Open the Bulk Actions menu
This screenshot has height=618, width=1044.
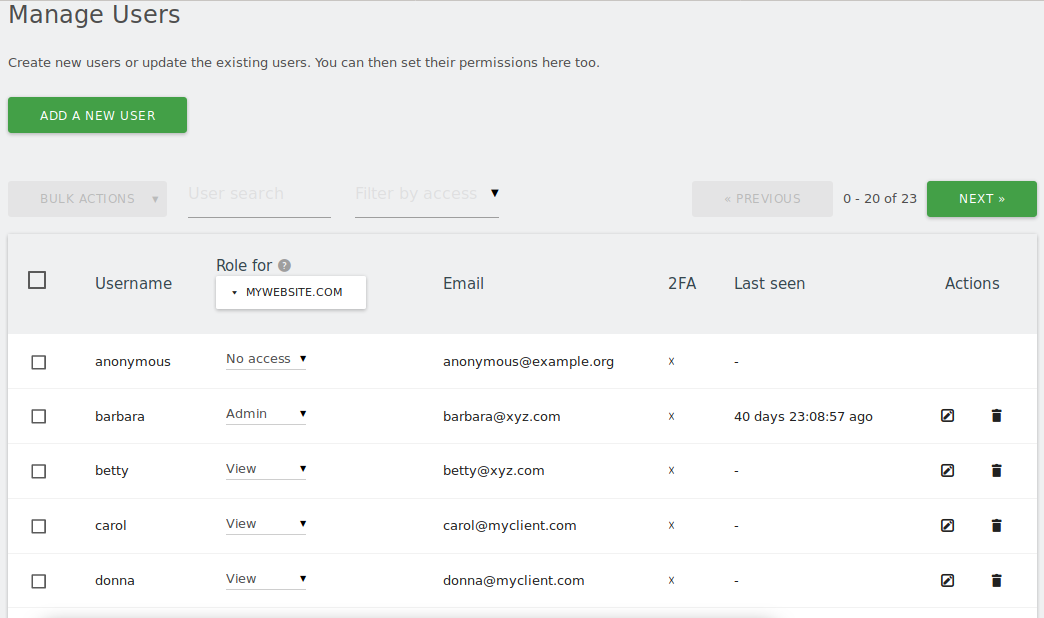87,198
